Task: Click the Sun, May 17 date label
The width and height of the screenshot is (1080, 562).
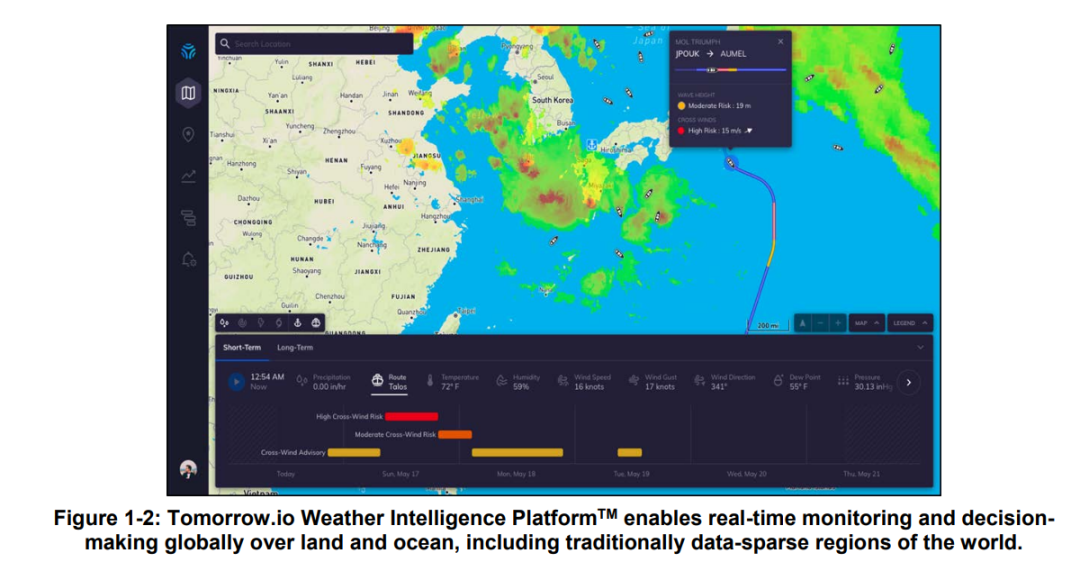Action: (400, 474)
